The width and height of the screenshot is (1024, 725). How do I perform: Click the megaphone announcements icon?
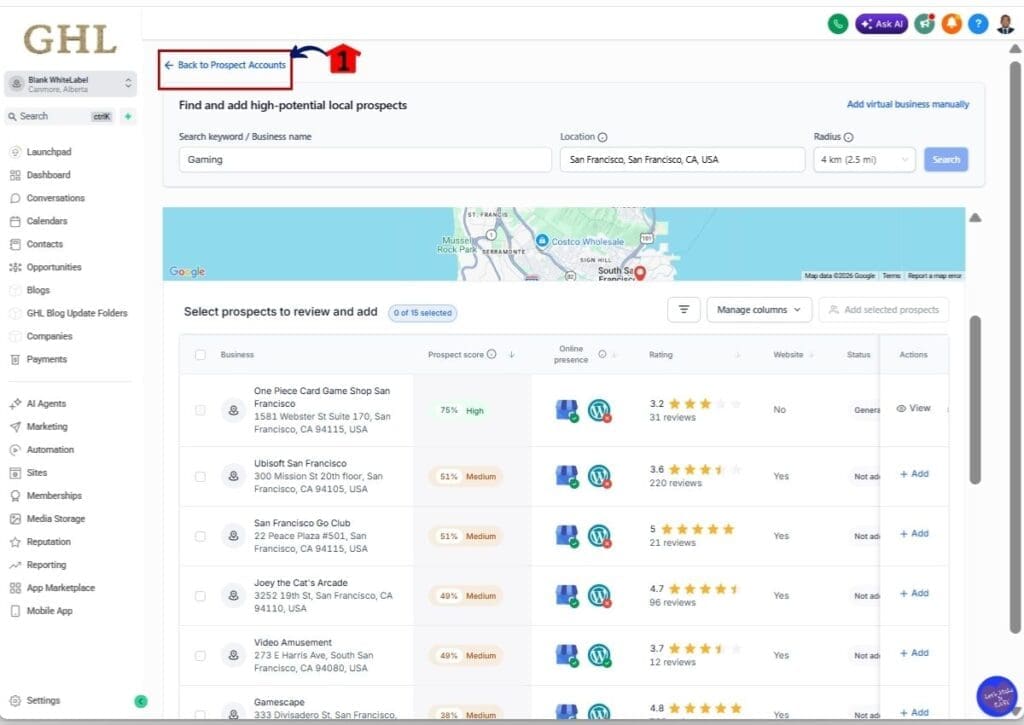pos(924,24)
